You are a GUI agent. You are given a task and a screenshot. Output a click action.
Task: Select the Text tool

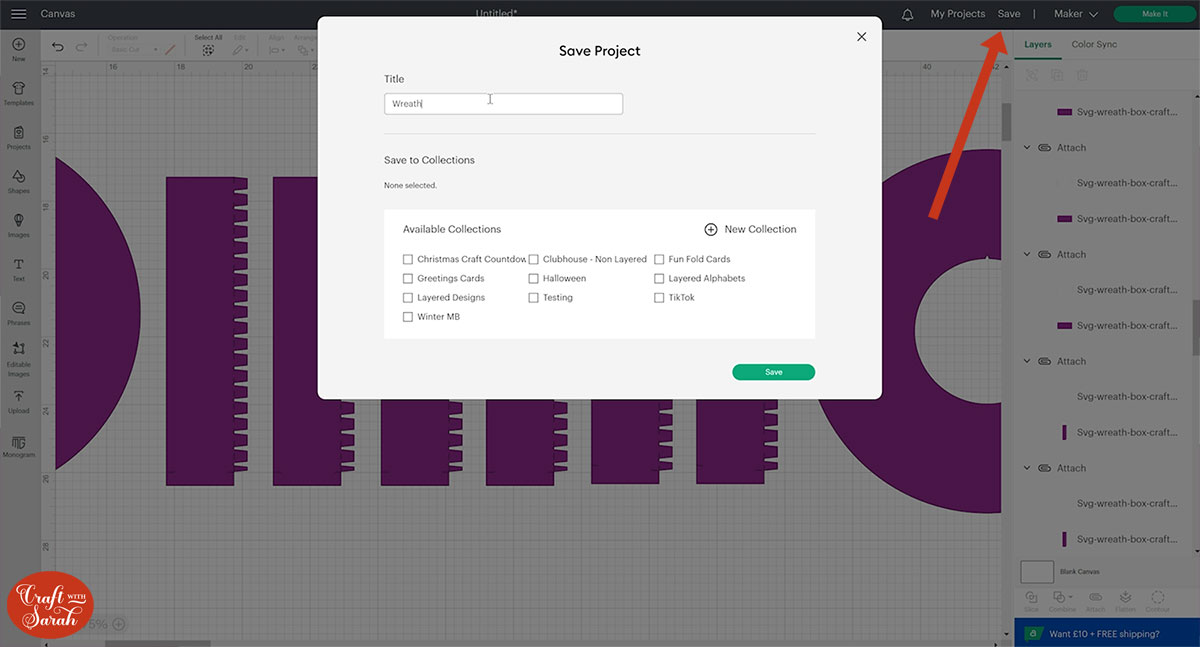[18, 268]
